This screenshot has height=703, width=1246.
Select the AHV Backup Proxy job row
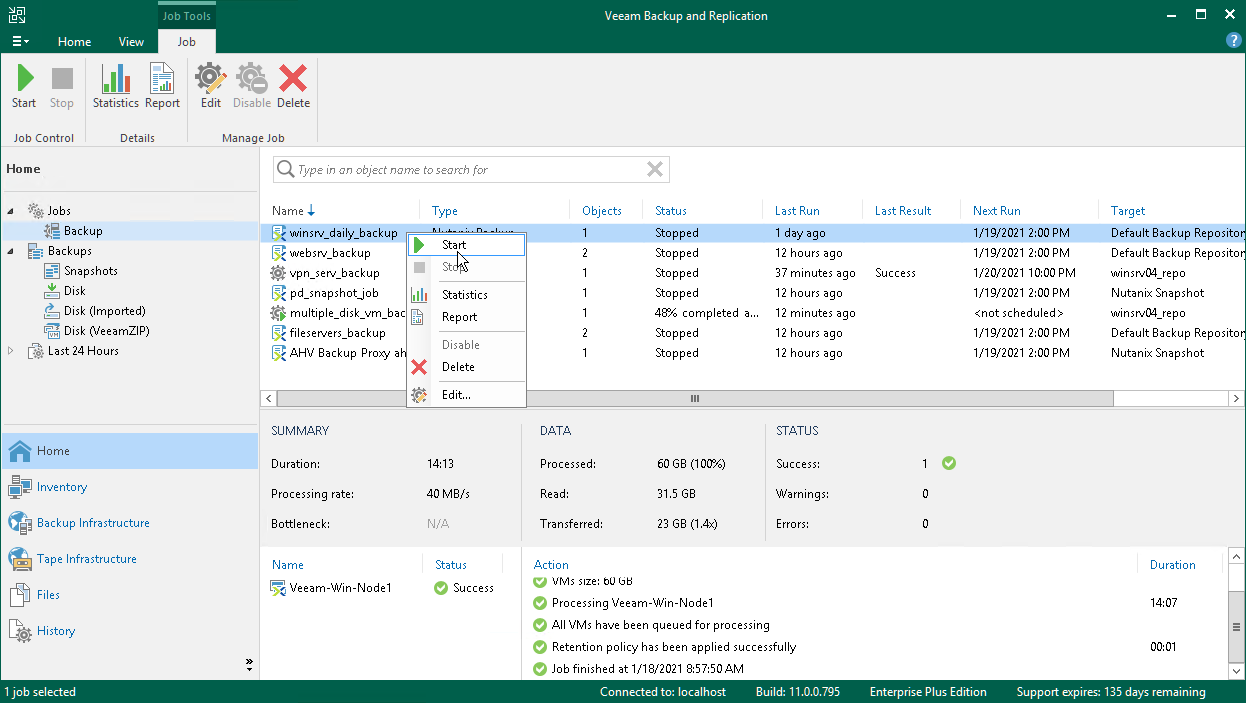coord(752,353)
